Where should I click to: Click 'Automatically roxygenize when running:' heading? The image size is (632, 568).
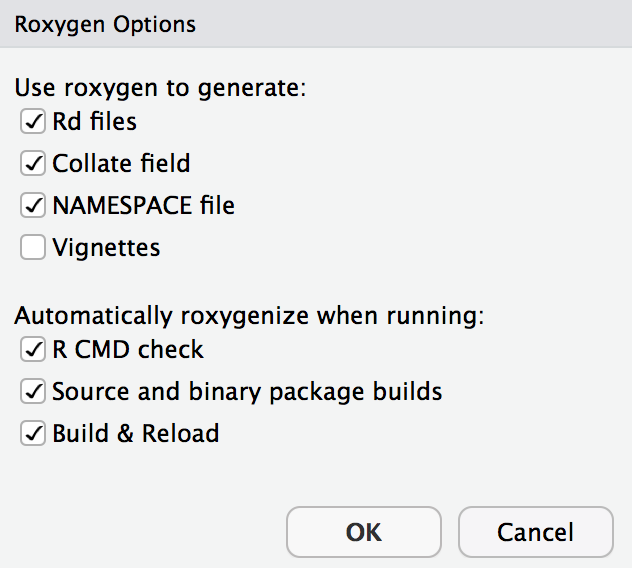coord(249,316)
